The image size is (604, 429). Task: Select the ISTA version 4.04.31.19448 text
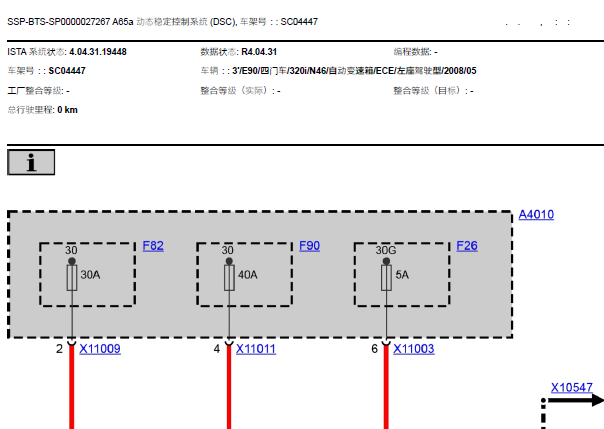tap(98, 52)
